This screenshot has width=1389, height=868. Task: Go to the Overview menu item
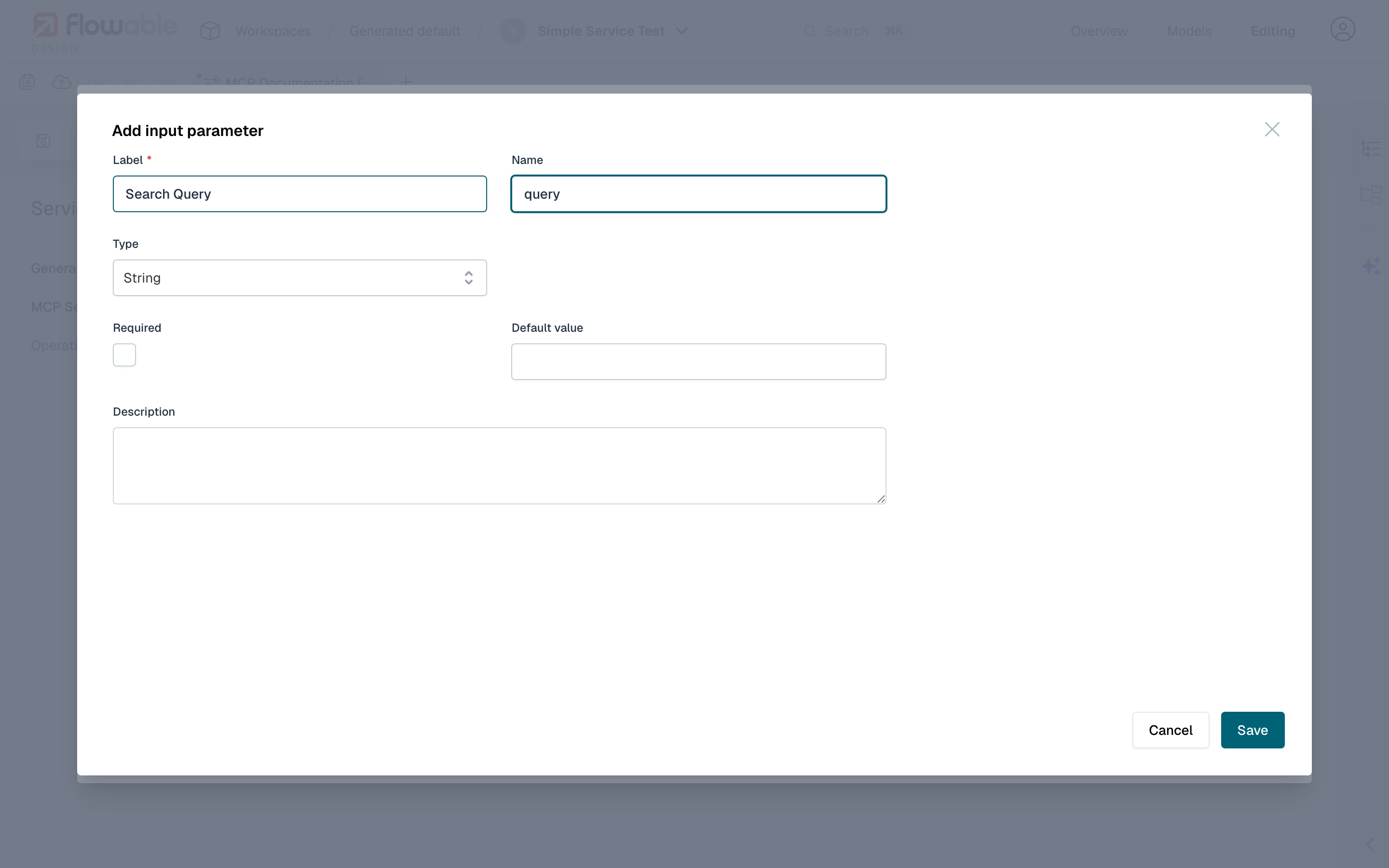click(1099, 30)
